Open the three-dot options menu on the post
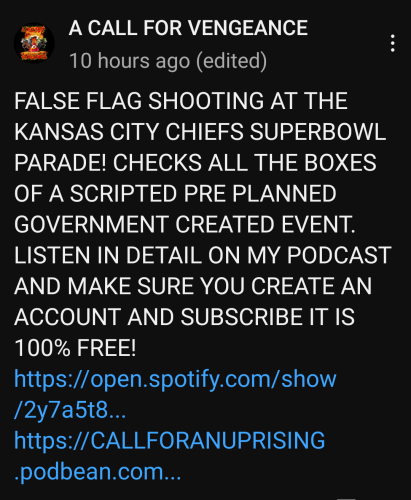The height and width of the screenshot is (500, 411). coord(393,43)
